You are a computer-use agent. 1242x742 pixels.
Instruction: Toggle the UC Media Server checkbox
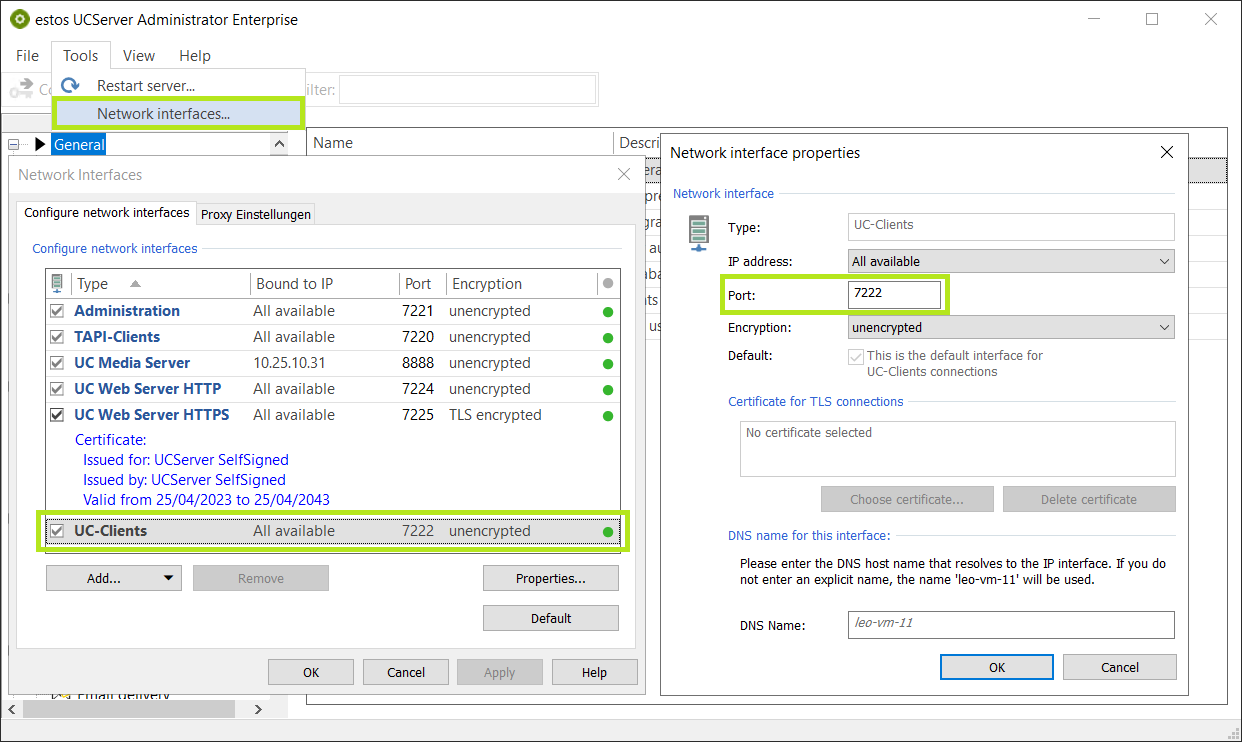[x=57, y=364]
